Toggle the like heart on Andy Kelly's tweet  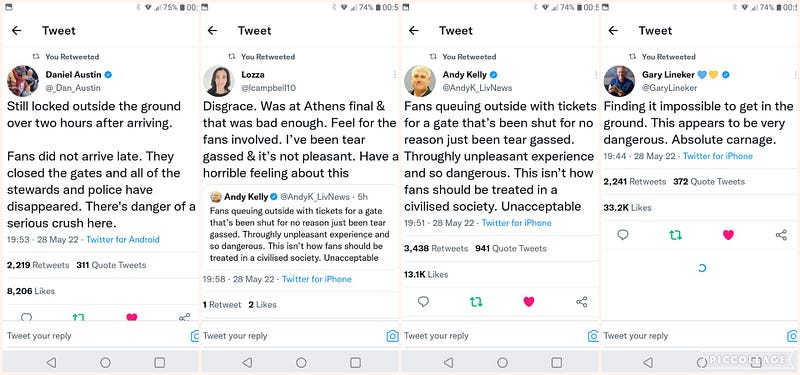coord(529,302)
